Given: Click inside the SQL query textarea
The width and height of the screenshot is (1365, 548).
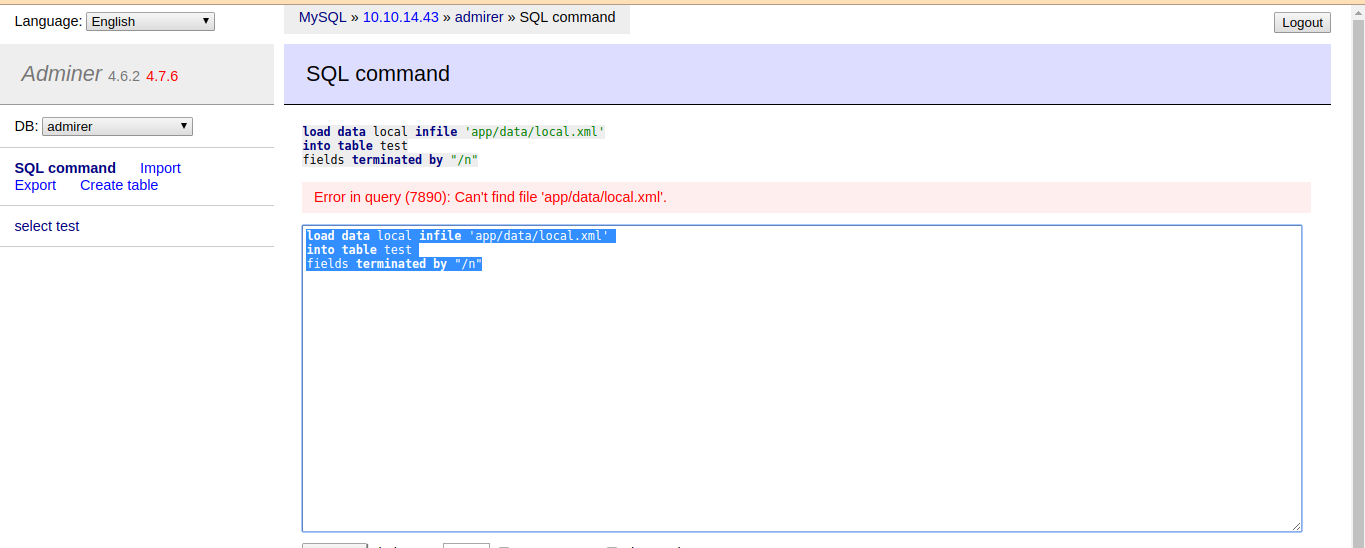Looking at the screenshot, I should (x=800, y=400).
